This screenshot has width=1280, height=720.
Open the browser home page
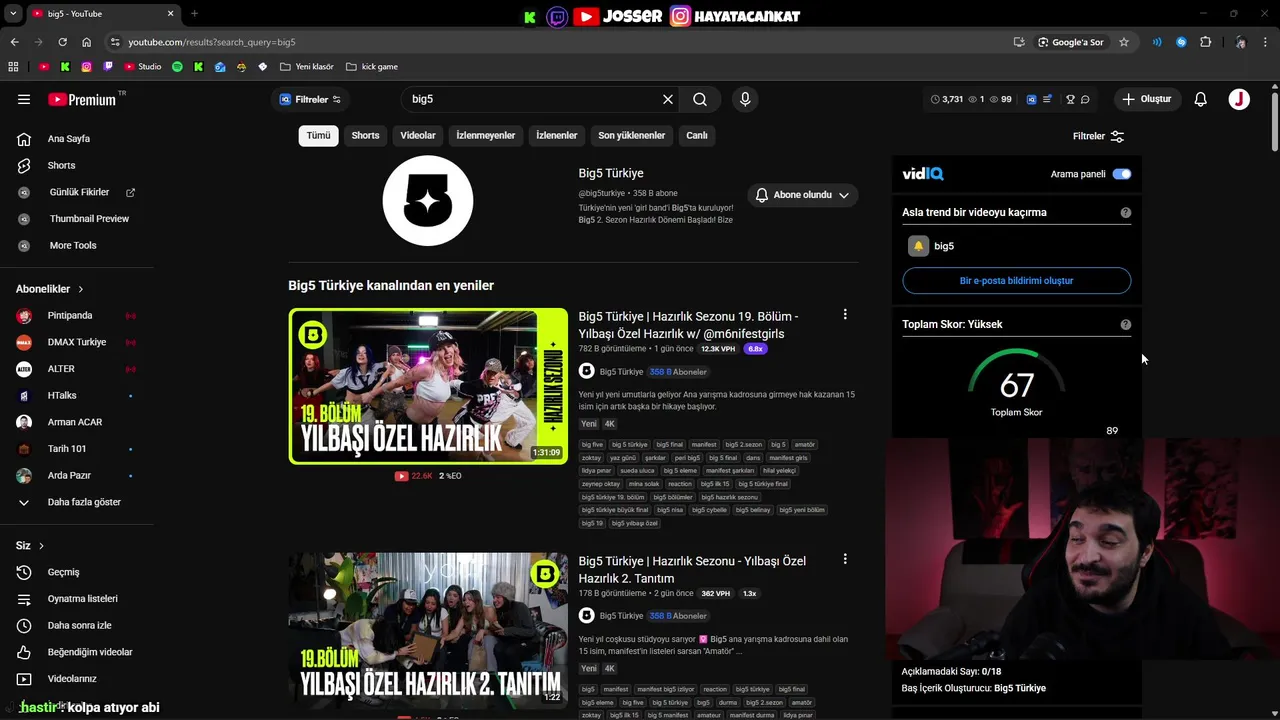pyautogui.click(x=86, y=42)
